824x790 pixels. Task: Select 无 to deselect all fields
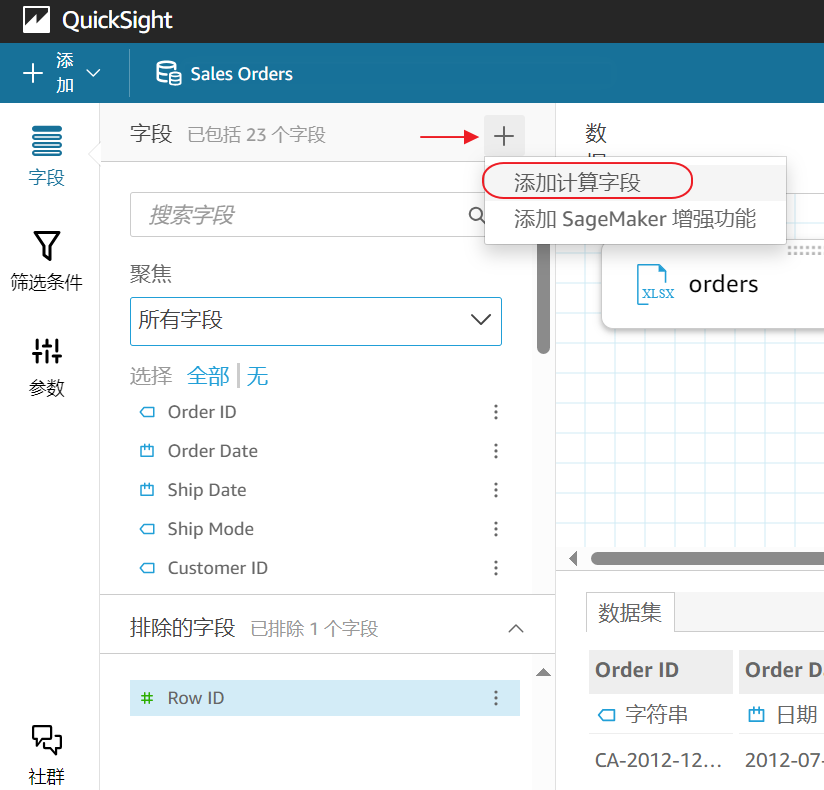[257, 377]
